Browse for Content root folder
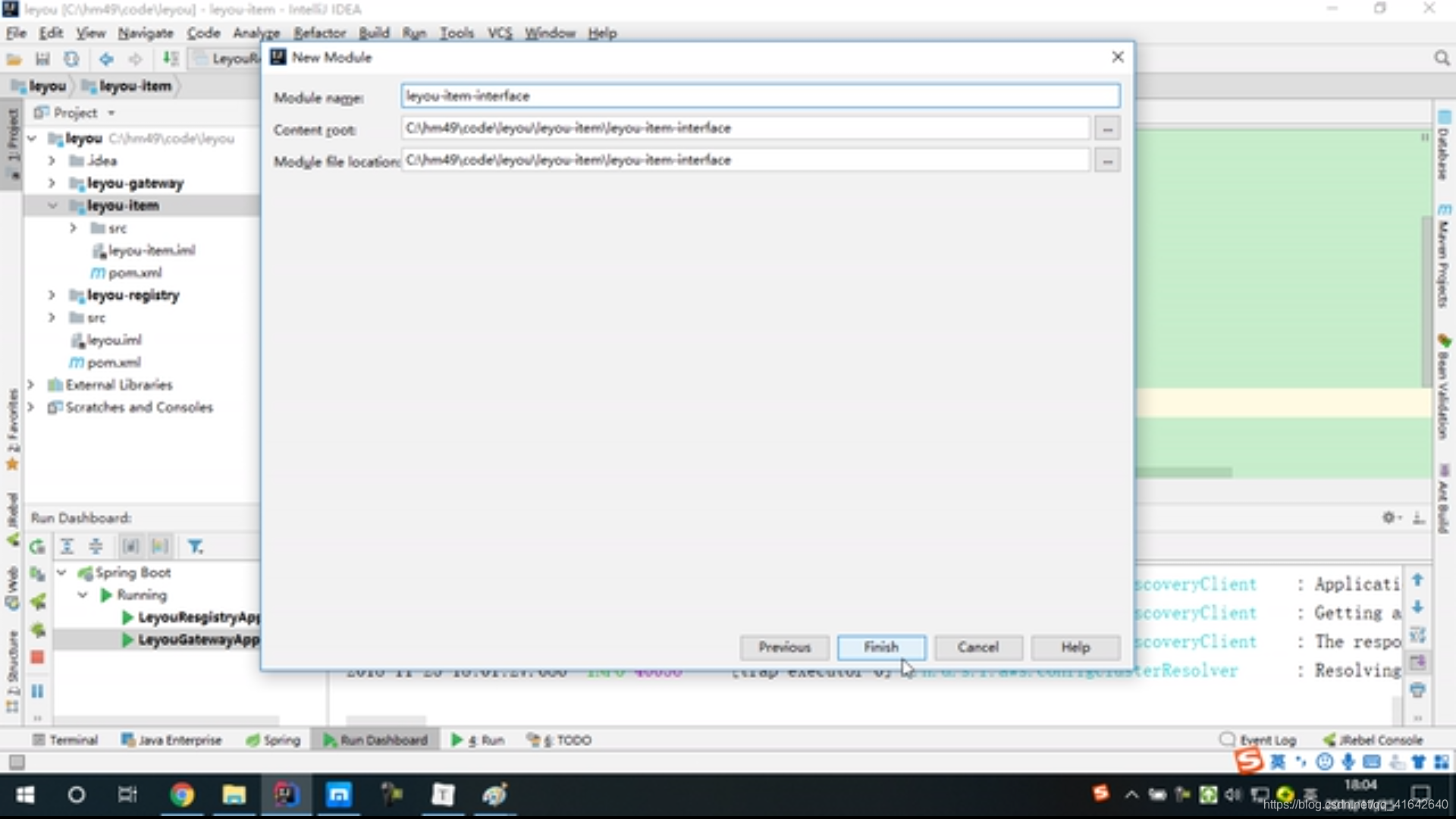1456x819 pixels. [x=1107, y=129]
